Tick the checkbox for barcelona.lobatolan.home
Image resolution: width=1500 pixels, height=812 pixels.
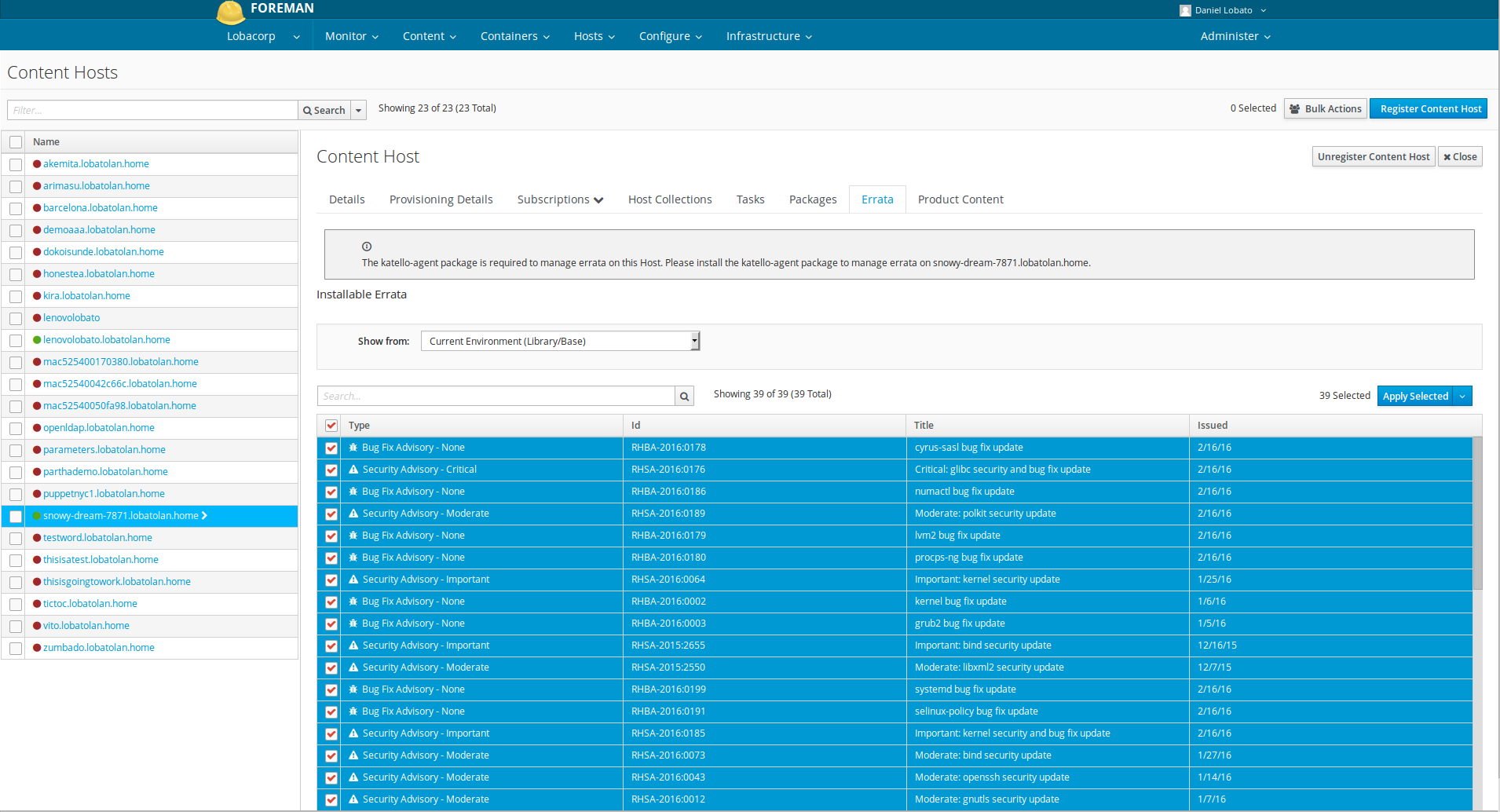click(16, 209)
